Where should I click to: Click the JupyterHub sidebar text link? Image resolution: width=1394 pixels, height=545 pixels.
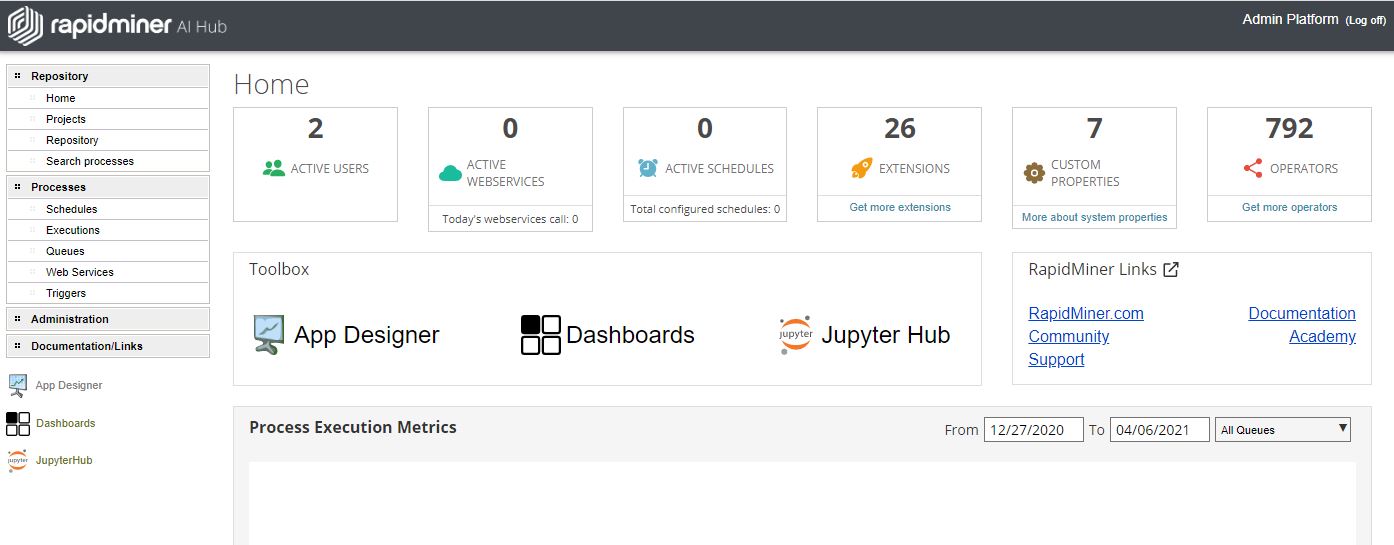pyautogui.click(x=64, y=460)
